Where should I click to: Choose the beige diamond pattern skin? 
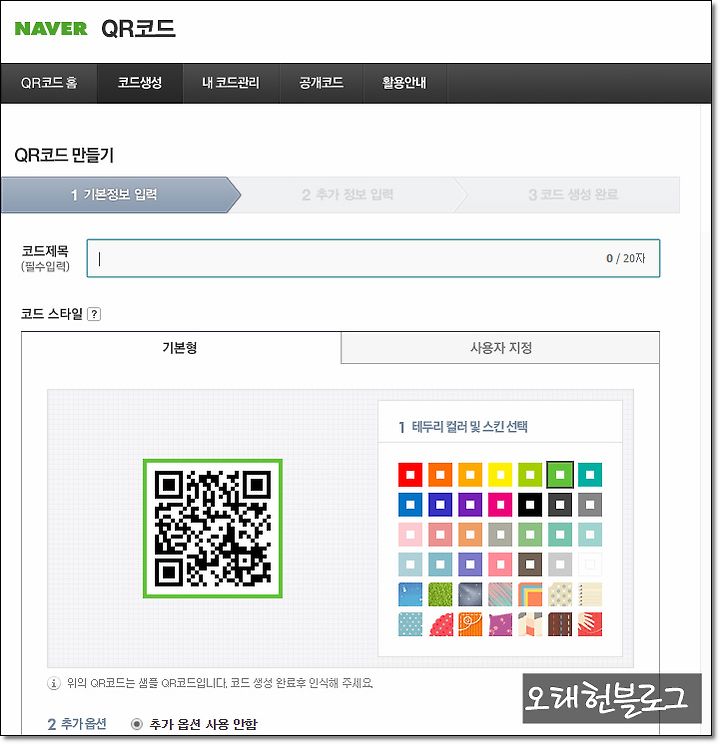(x=560, y=594)
